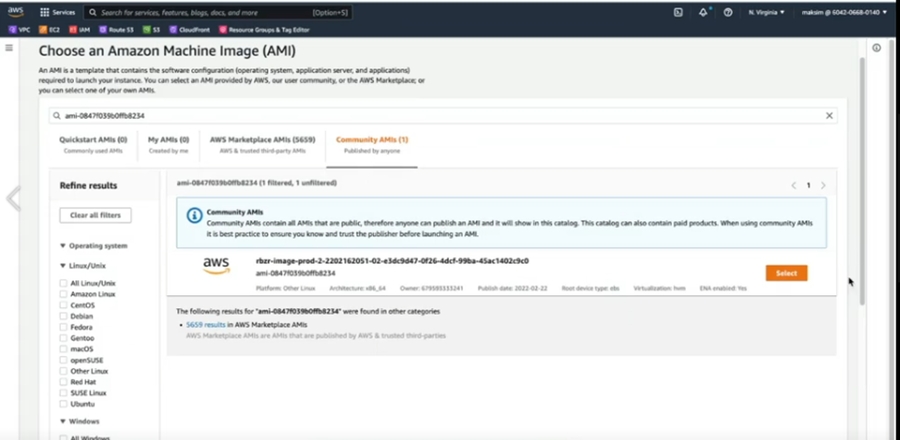Viewport: 900px width, 440px height.
Task: Enable the Ubuntu filter checkbox
Action: [x=64, y=404]
